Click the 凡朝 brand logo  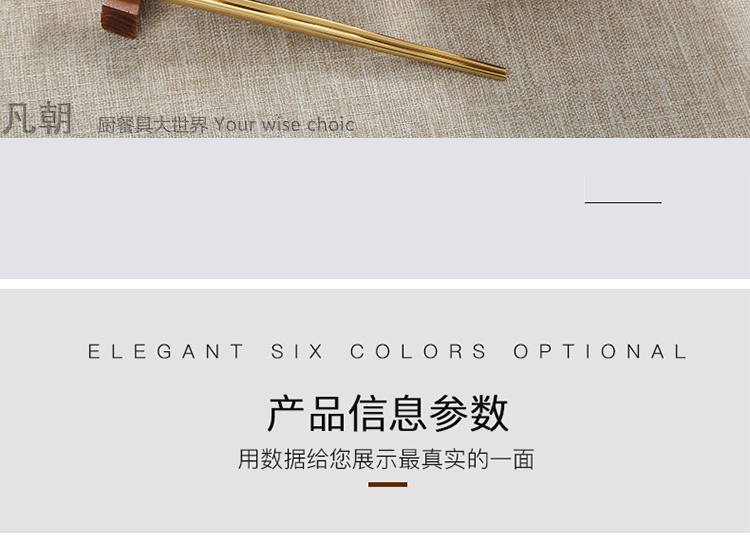pyautogui.click(x=37, y=118)
